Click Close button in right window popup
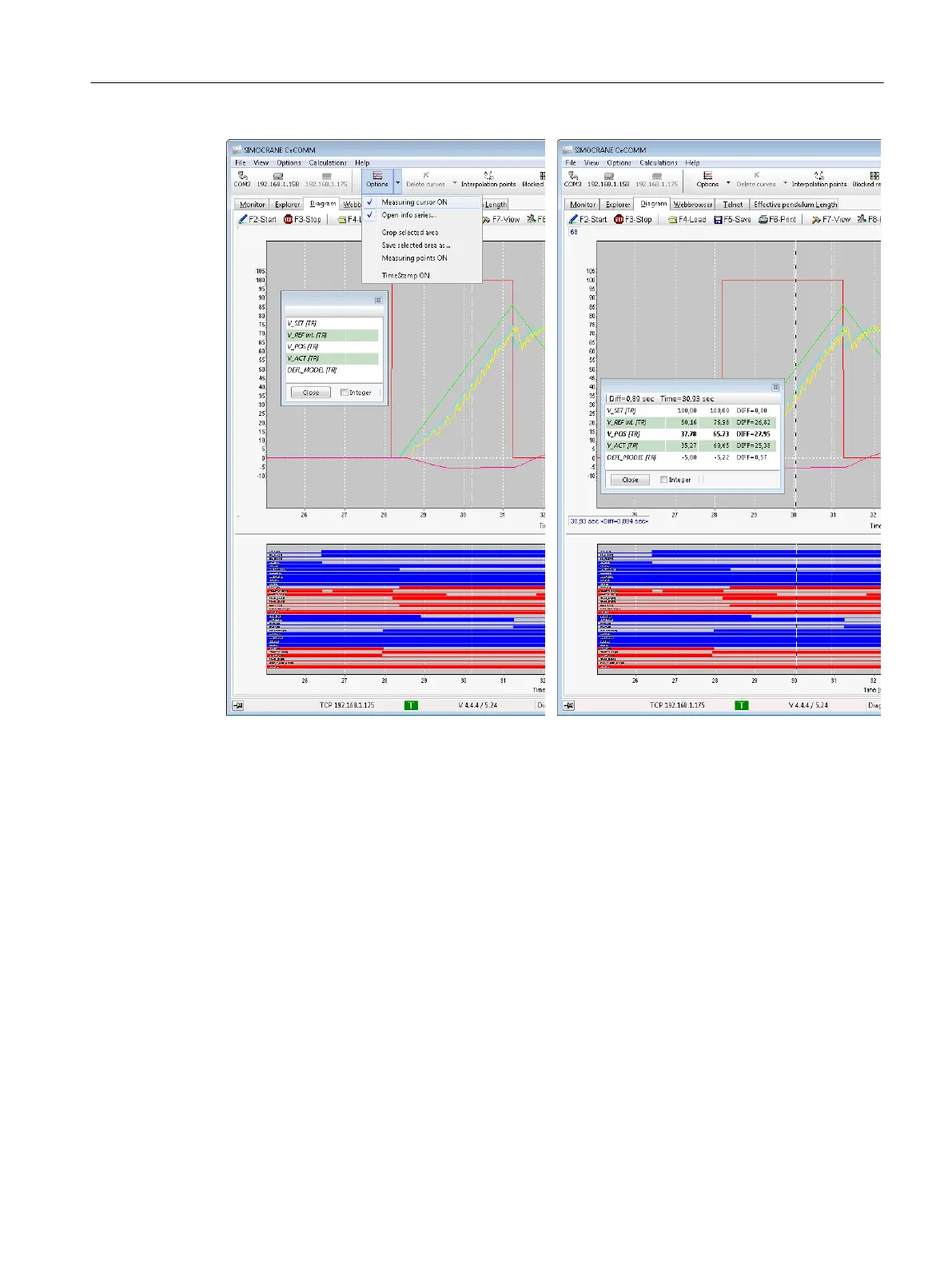The width and height of the screenshot is (952, 1269). click(630, 480)
